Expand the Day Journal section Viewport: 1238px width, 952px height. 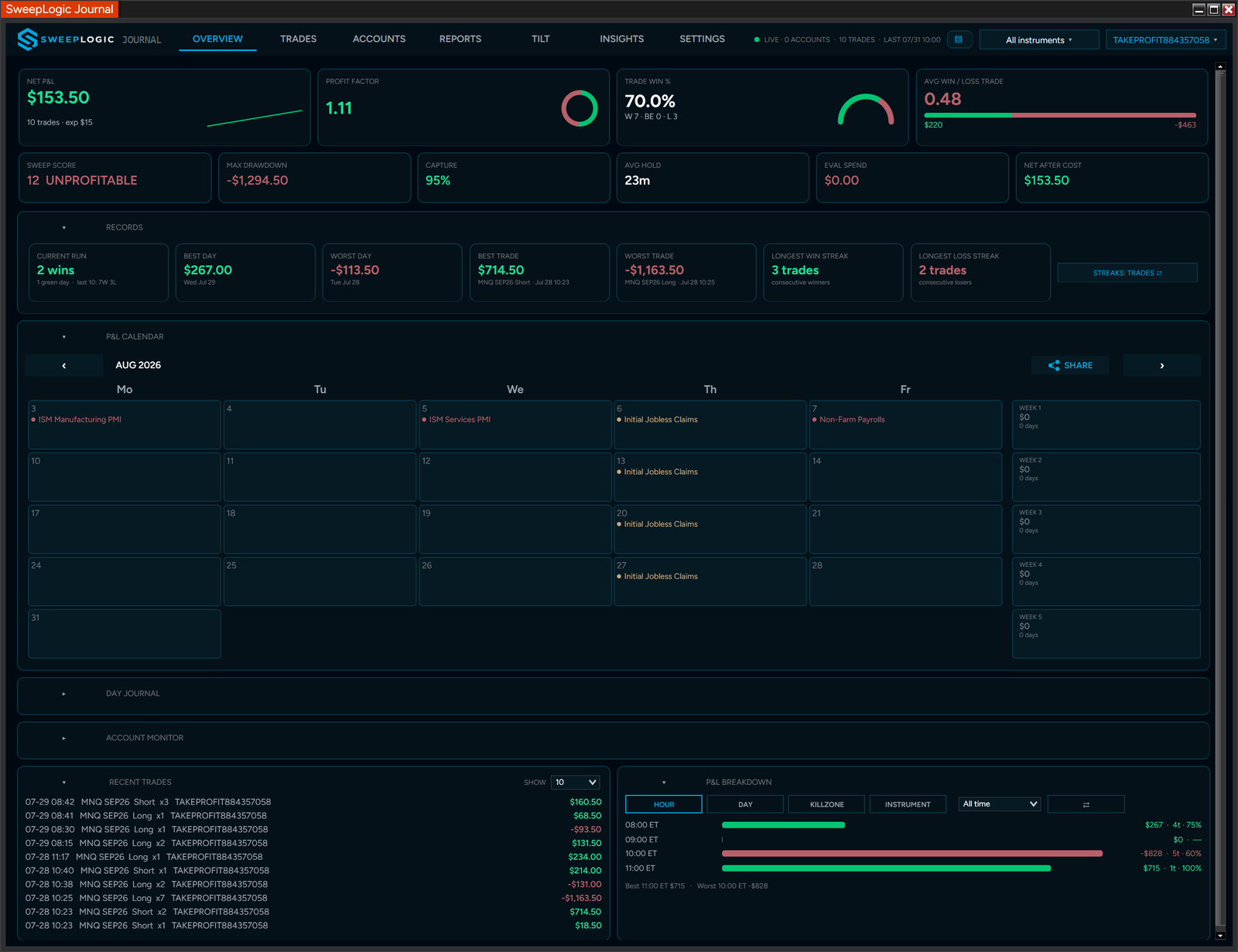click(x=64, y=694)
